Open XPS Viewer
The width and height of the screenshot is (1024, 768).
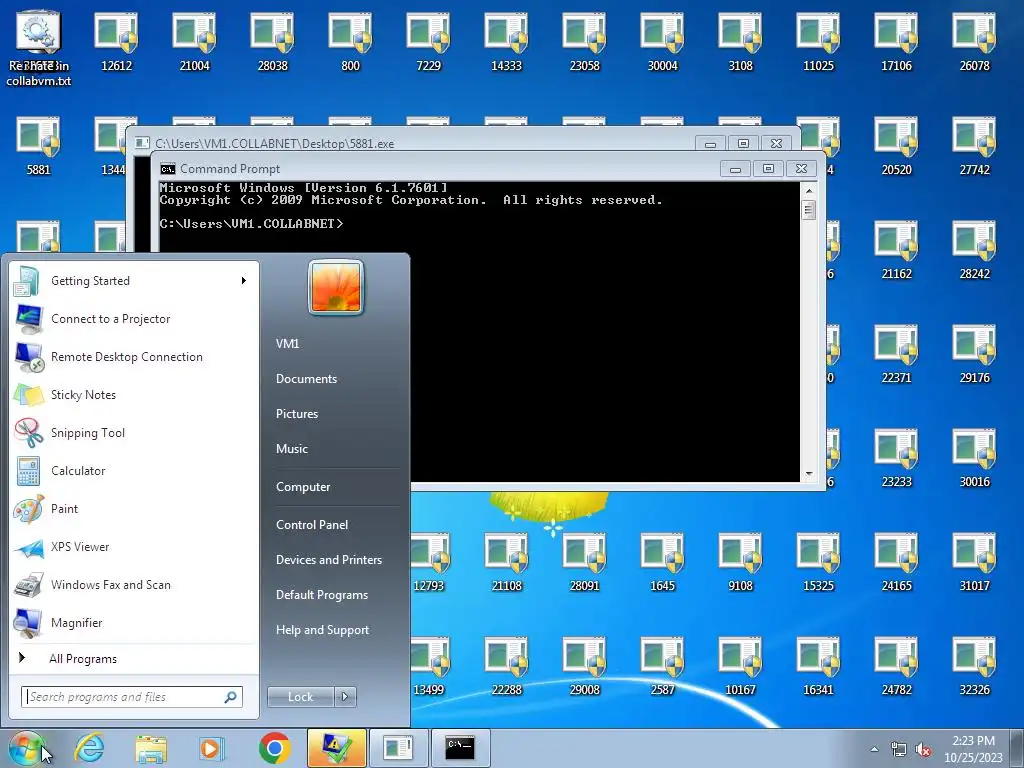click(x=134, y=547)
